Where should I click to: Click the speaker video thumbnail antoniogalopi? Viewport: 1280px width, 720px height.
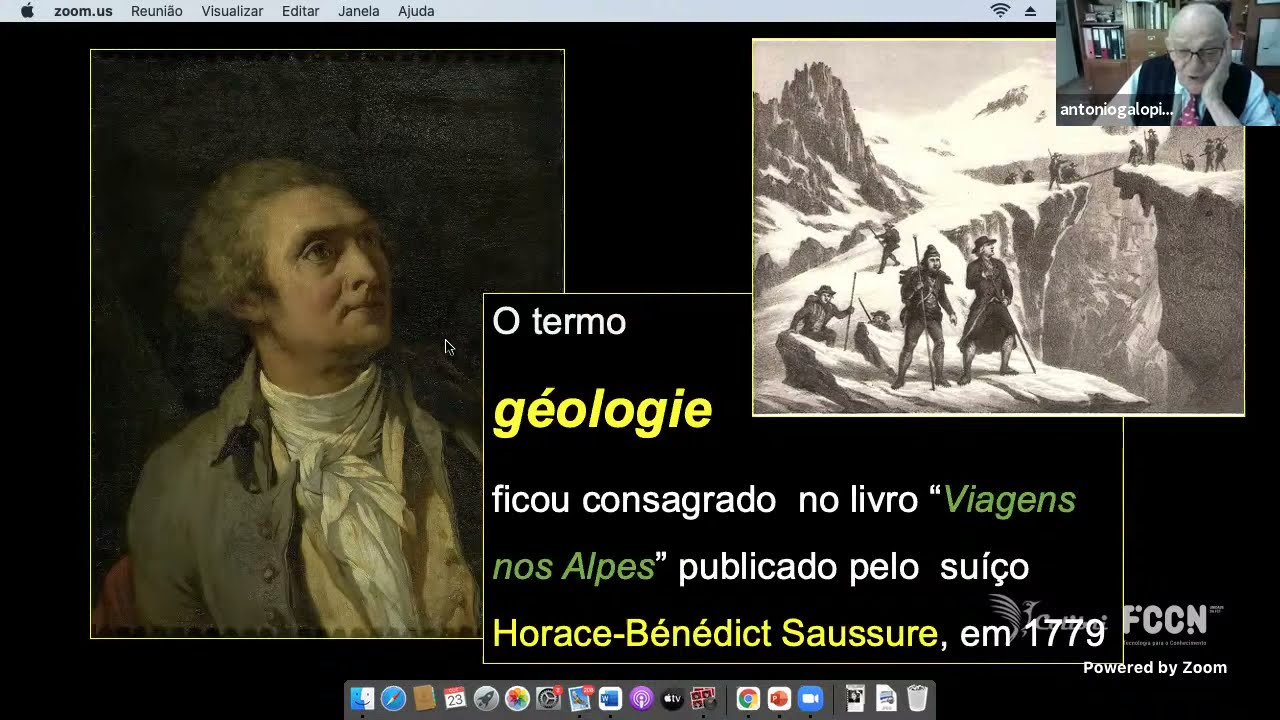[1168, 62]
